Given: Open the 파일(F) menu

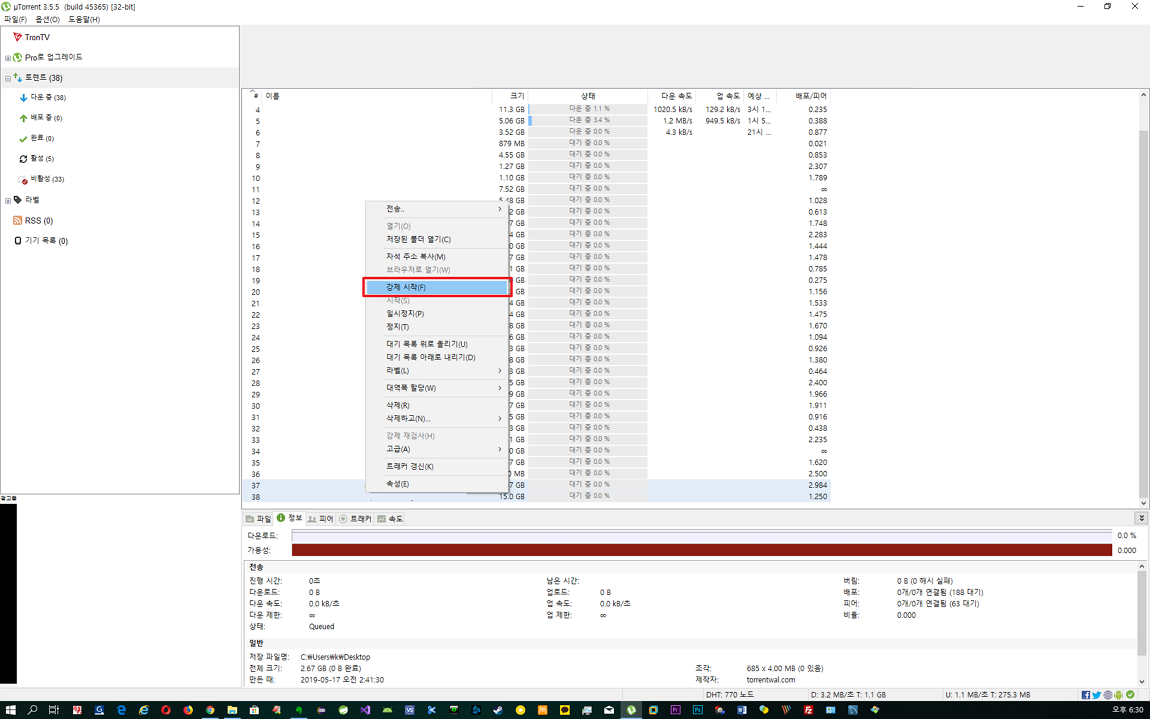Looking at the screenshot, I should pos(15,19).
